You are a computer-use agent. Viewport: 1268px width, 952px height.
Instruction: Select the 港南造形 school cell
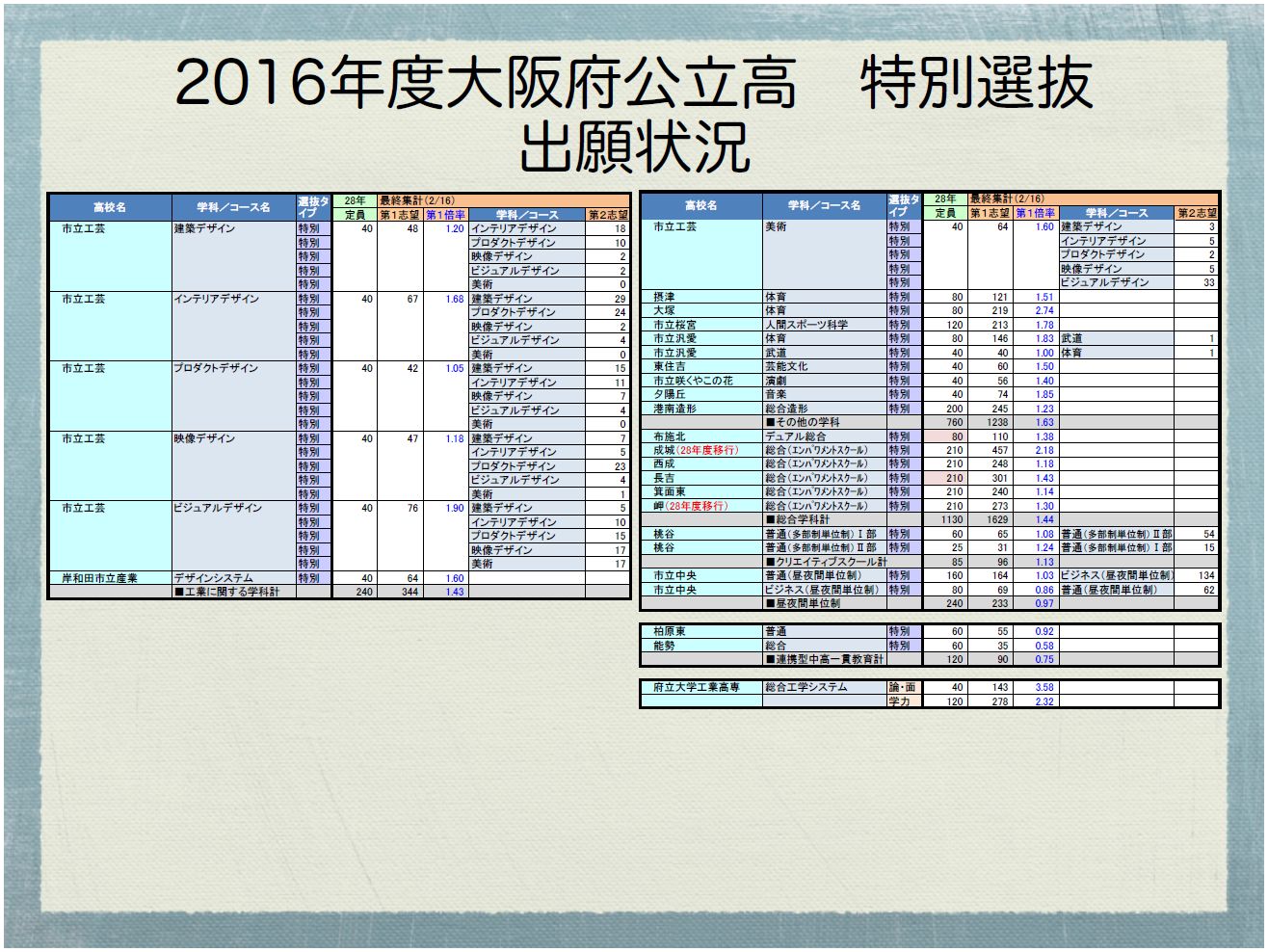[701, 409]
